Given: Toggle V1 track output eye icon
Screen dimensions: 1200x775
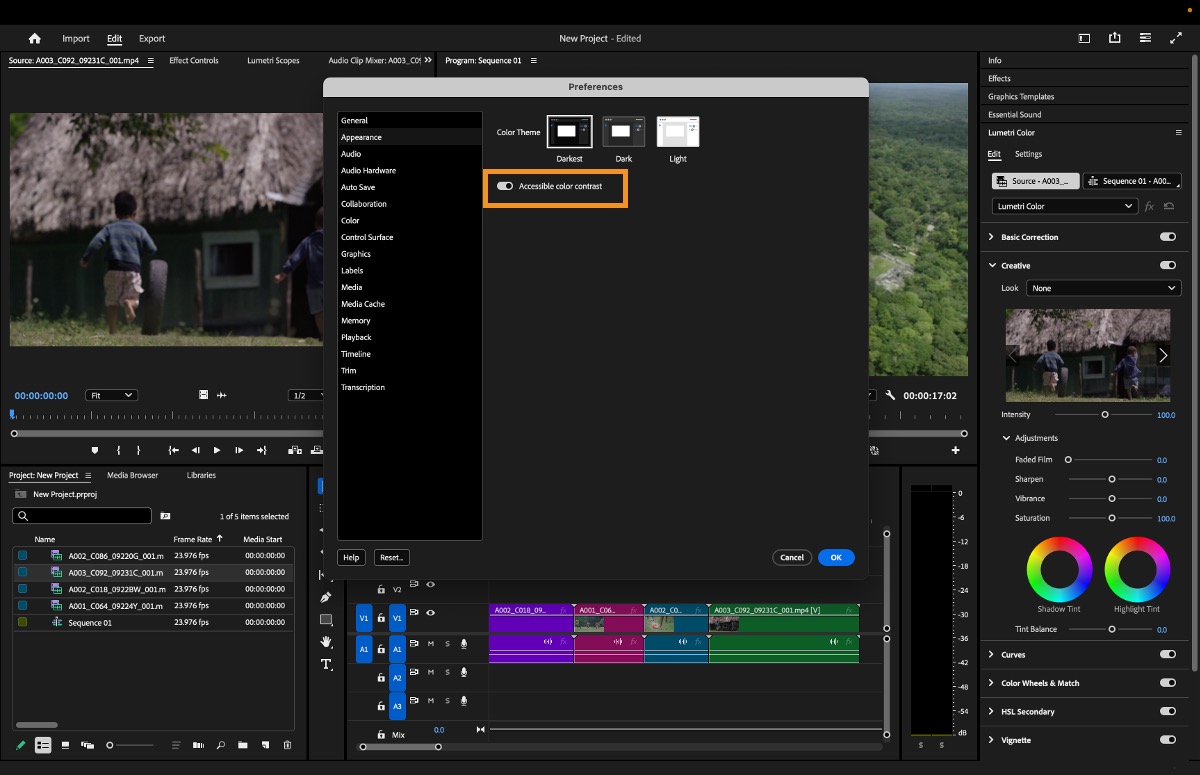Looking at the screenshot, I should (431, 613).
